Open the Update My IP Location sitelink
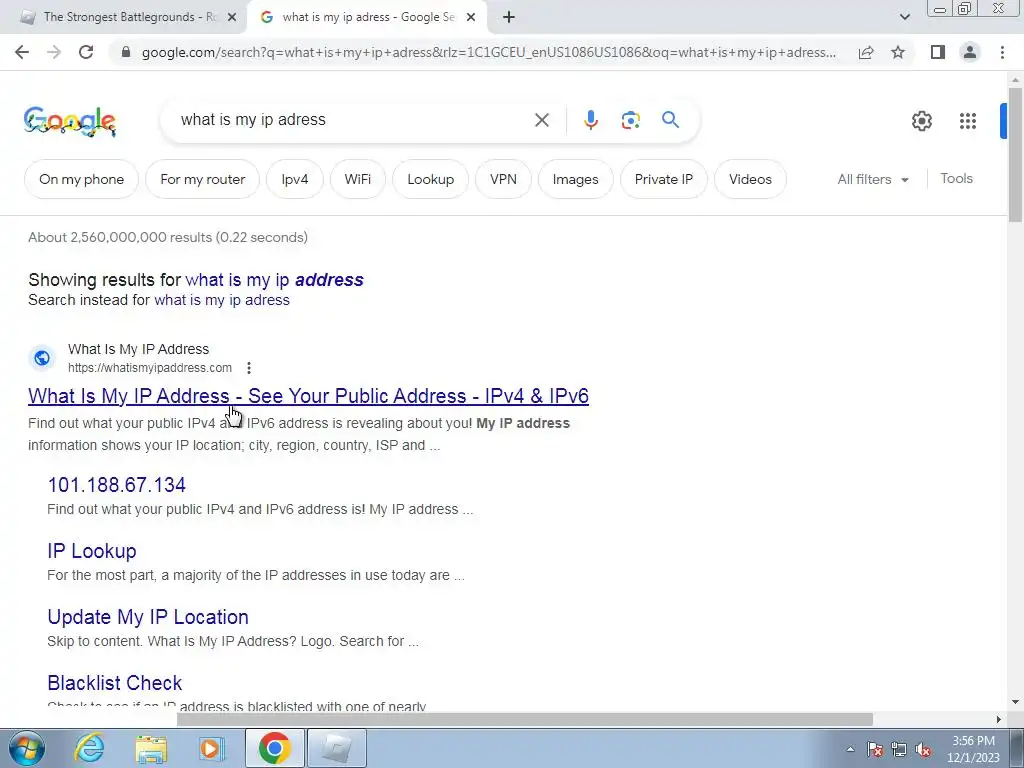Screen dimensions: 1024x768 point(148,617)
